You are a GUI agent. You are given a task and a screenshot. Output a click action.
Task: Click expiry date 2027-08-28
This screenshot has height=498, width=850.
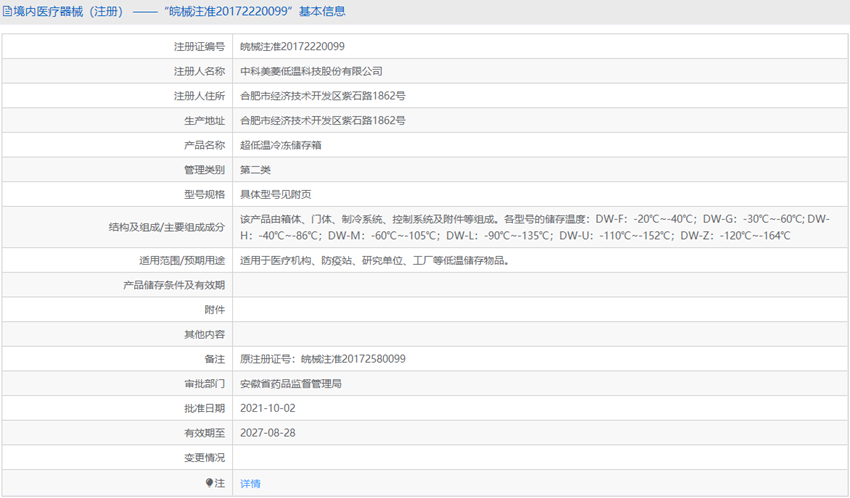click(x=267, y=433)
